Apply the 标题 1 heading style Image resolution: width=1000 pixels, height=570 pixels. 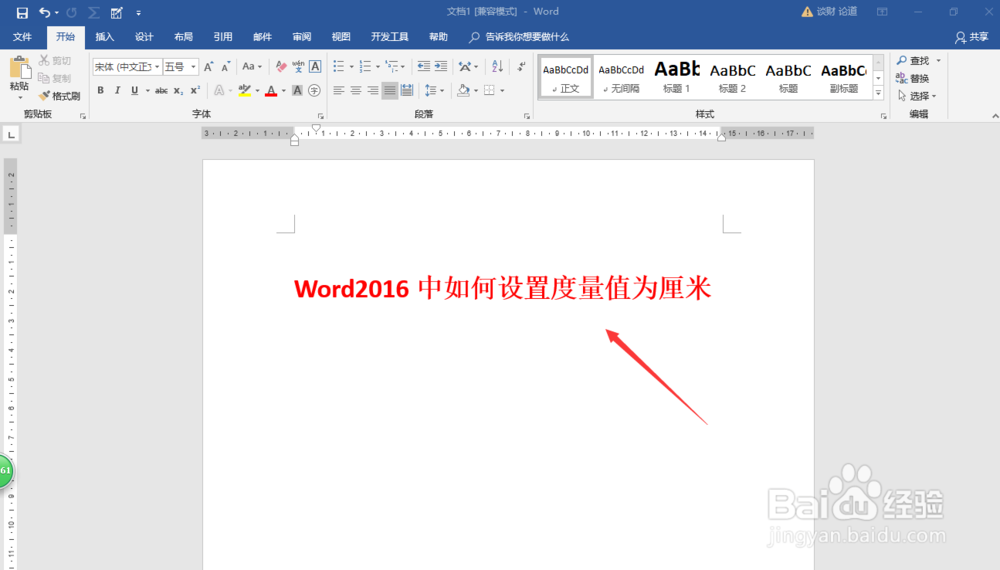click(677, 77)
